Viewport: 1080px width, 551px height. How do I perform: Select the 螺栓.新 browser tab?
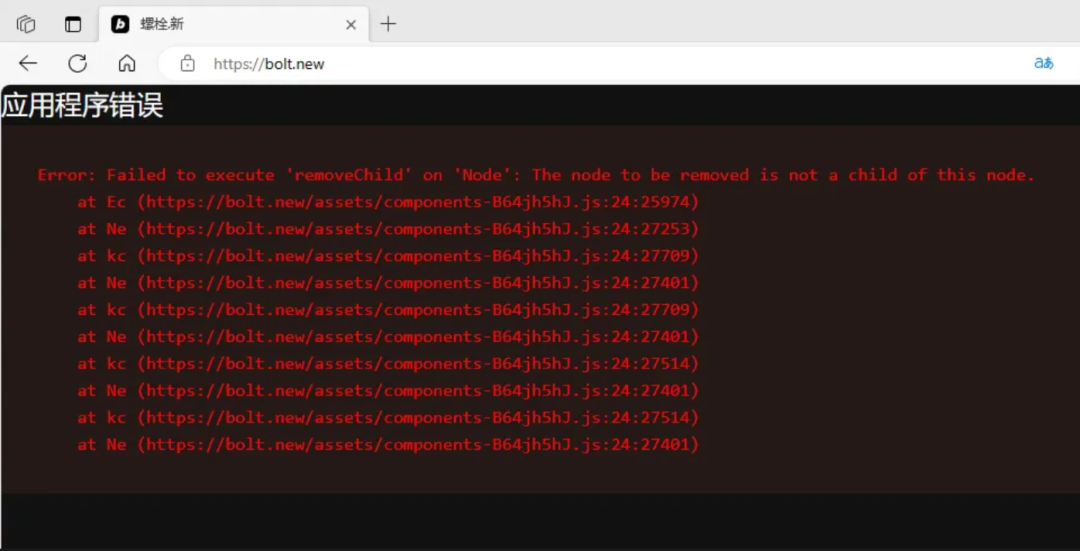point(233,24)
